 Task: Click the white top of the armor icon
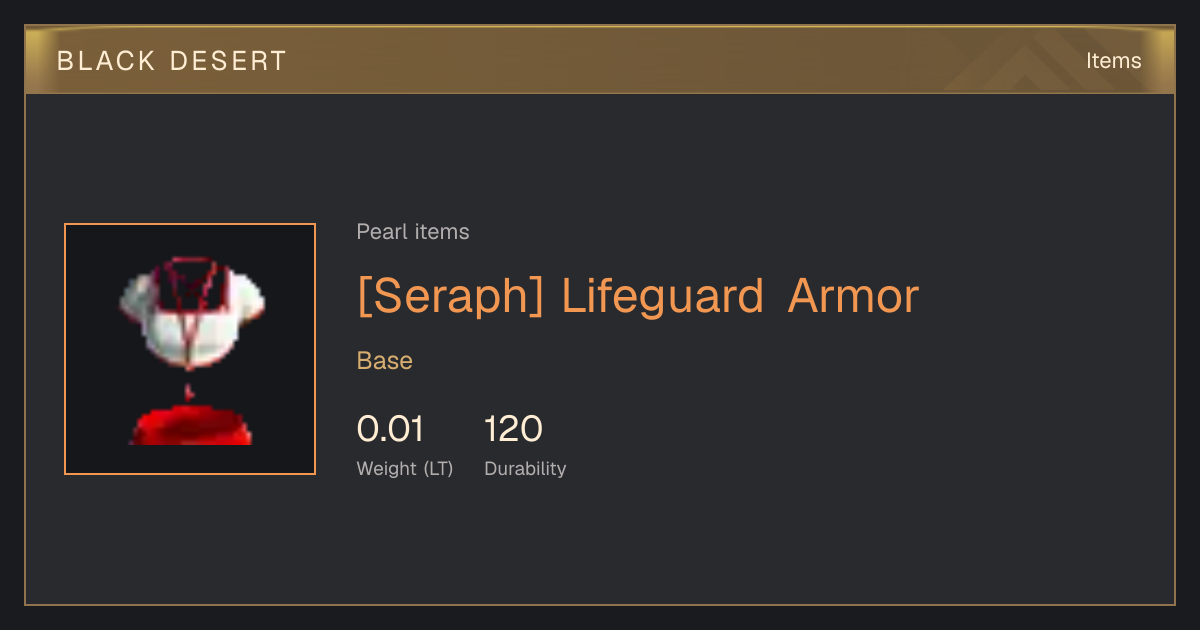point(191,314)
